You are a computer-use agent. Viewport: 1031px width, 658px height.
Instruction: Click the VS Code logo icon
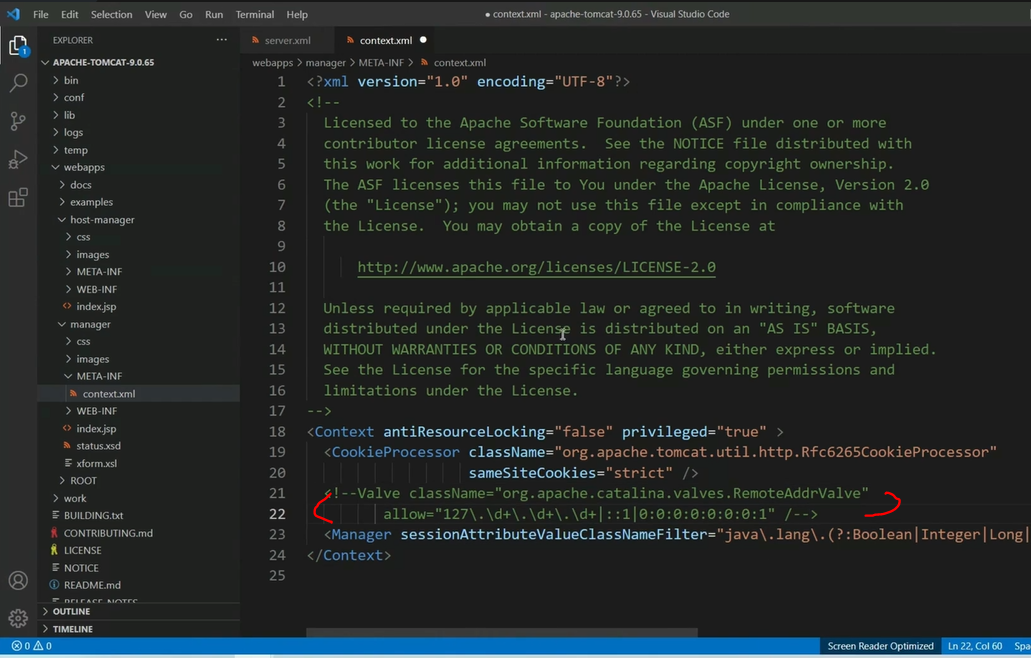[13, 14]
